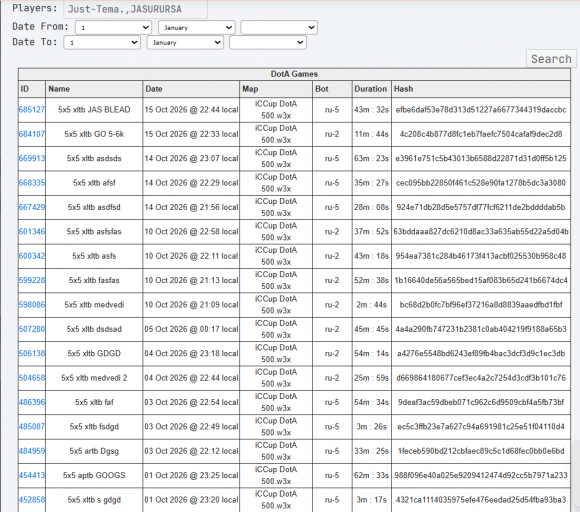Image resolution: width=580 pixels, height=512 pixels.
Task: Open game ID 486396 link
Action: 32,402
